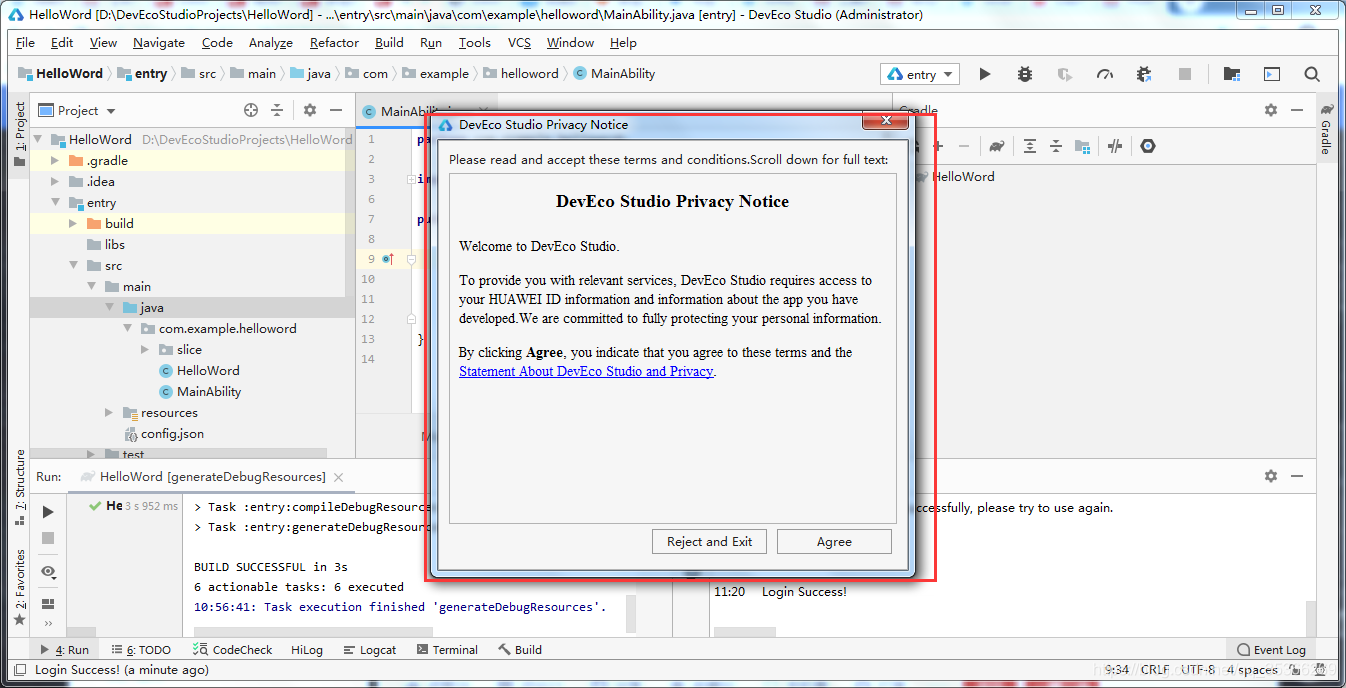This screenshot has width=1346, height=688.
Task: Open the Refactor menu
Action: [334, 42]
